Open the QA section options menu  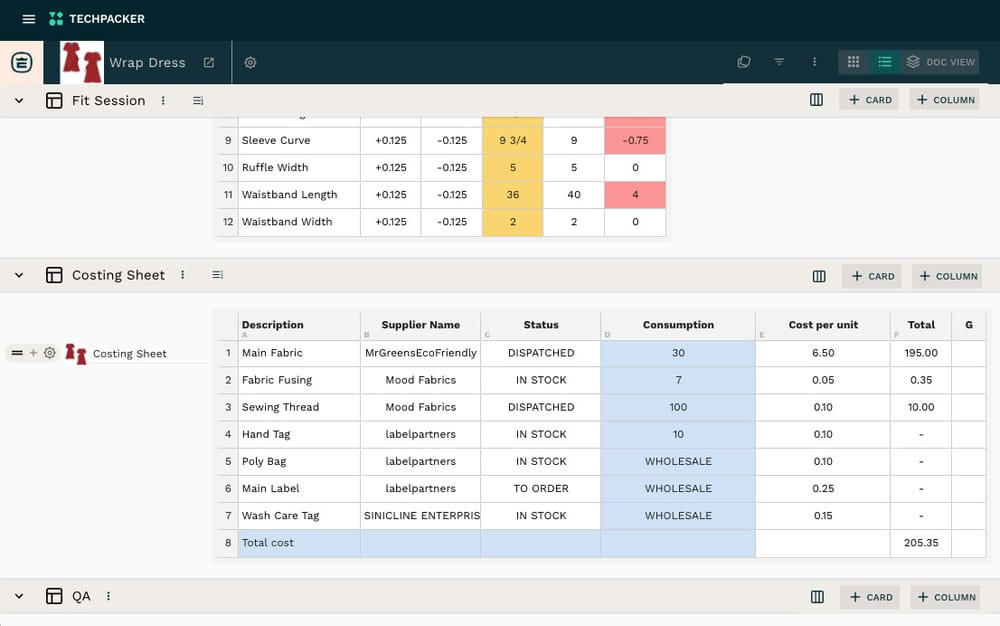(x=108, y=597)
